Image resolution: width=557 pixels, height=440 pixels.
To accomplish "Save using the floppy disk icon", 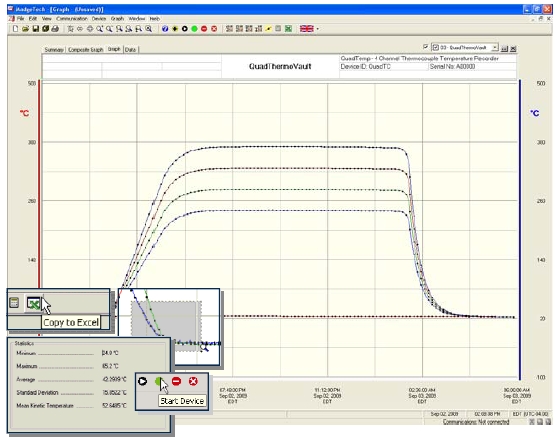I will coord(36,29).
